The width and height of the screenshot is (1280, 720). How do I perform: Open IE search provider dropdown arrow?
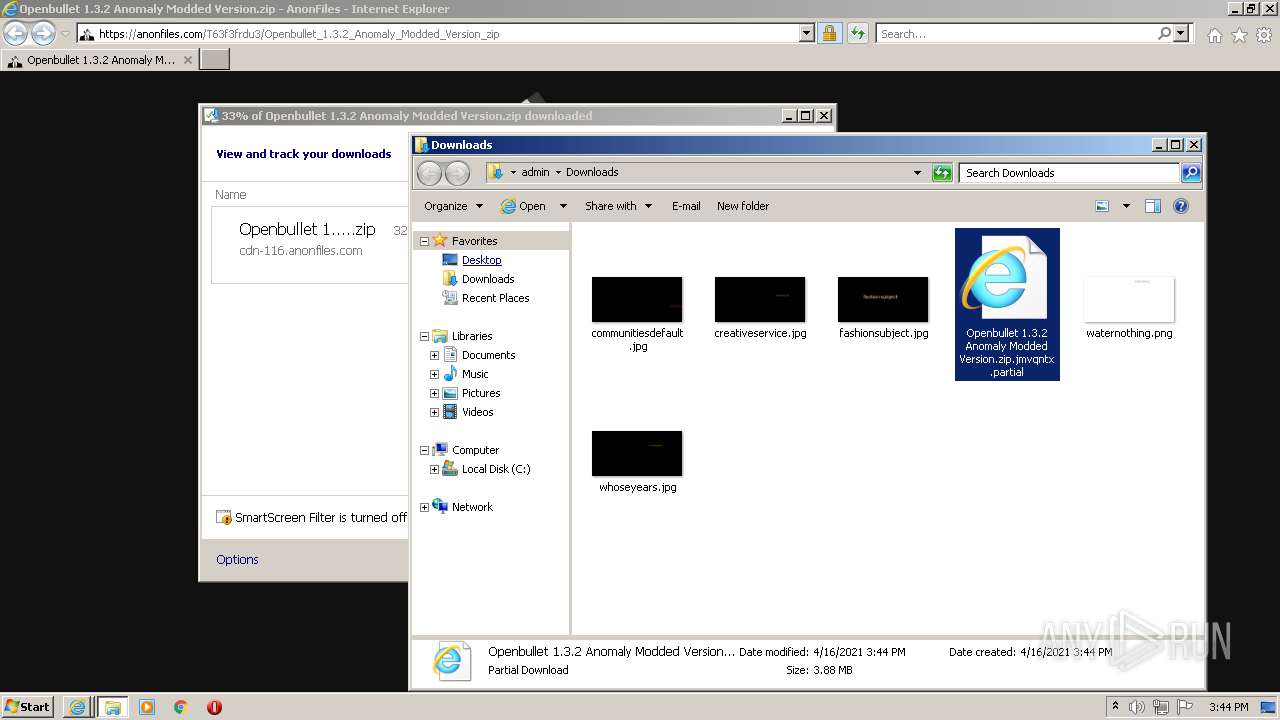click(x=1181, y=33)
